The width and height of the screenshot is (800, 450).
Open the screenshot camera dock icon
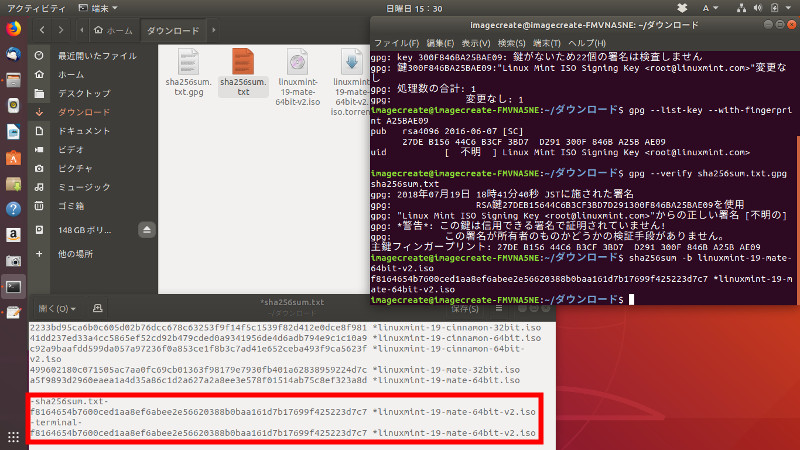(x=13, y=261)
